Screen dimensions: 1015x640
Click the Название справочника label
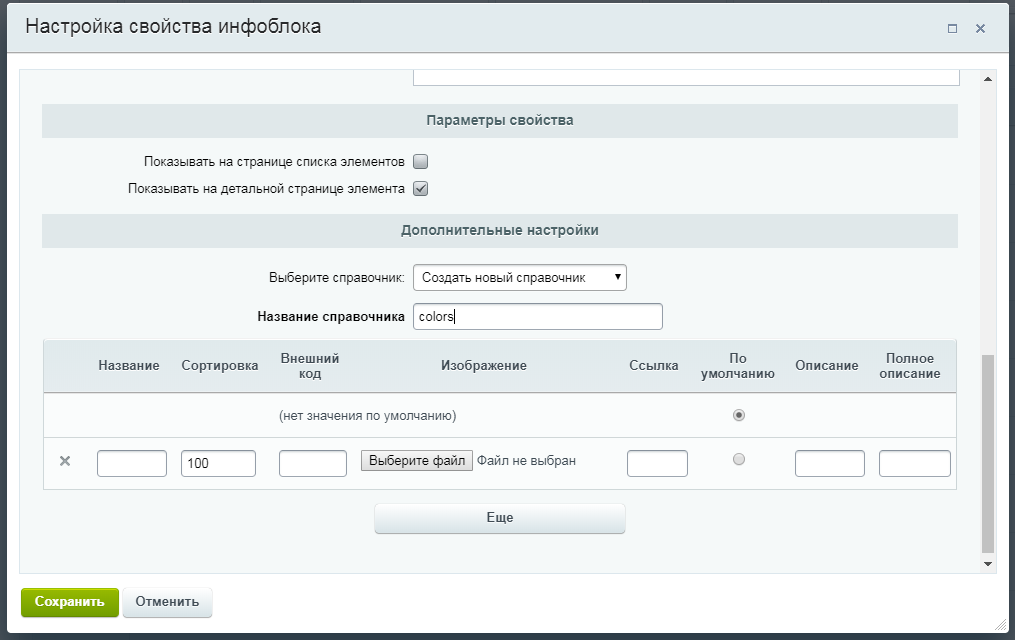(331, 316)
